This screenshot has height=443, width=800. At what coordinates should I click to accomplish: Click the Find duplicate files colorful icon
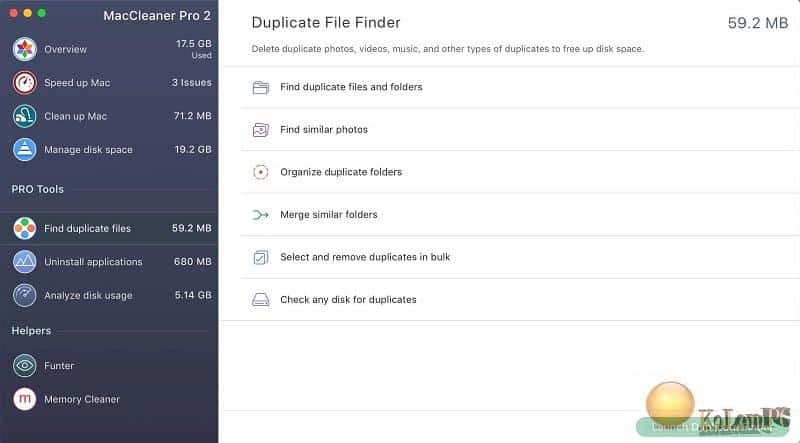(x=24, y=228)
